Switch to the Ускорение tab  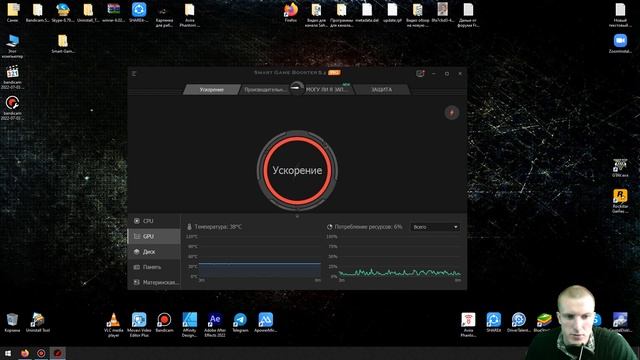tap(211, 89)
